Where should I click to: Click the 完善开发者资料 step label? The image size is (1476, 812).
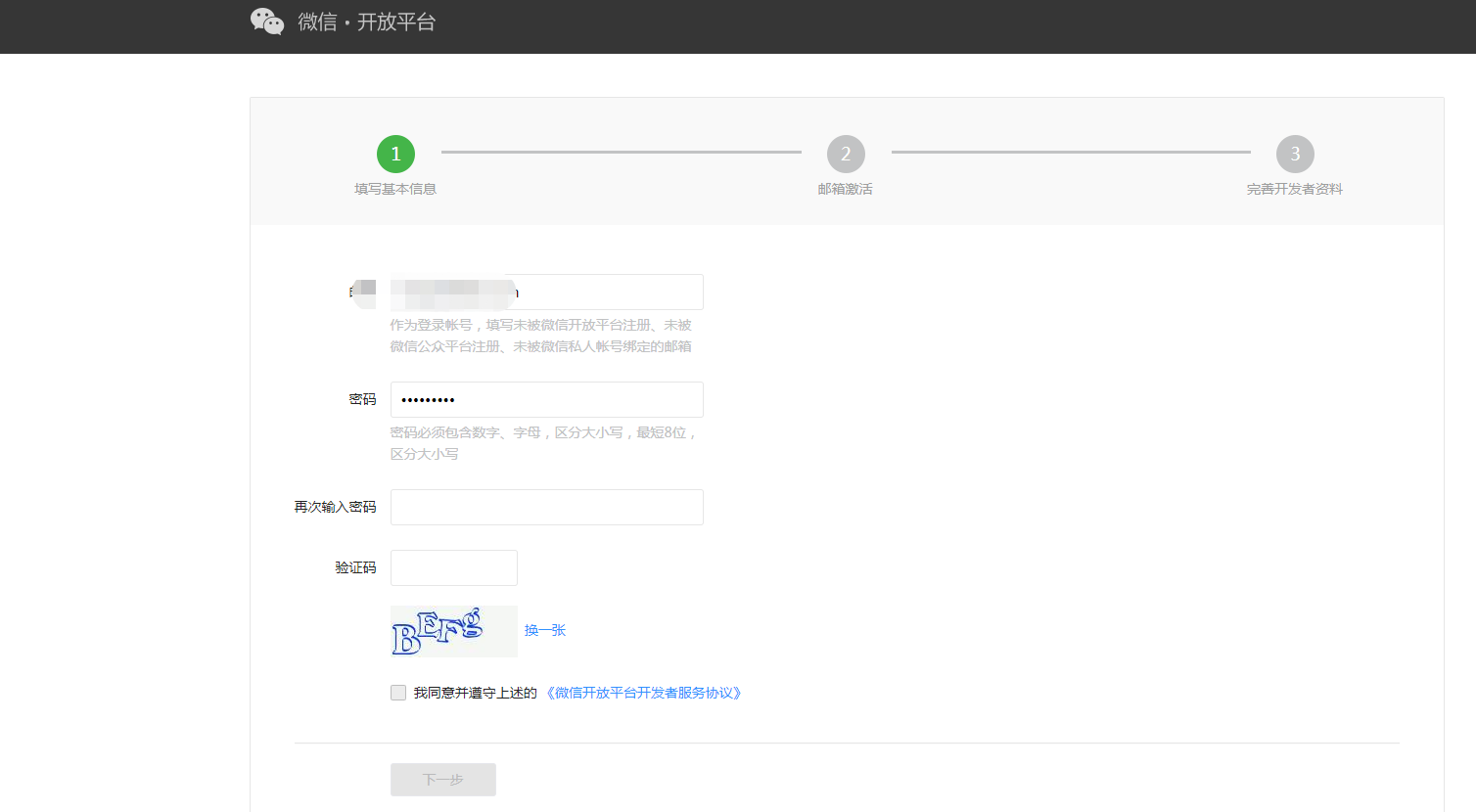1295,189
